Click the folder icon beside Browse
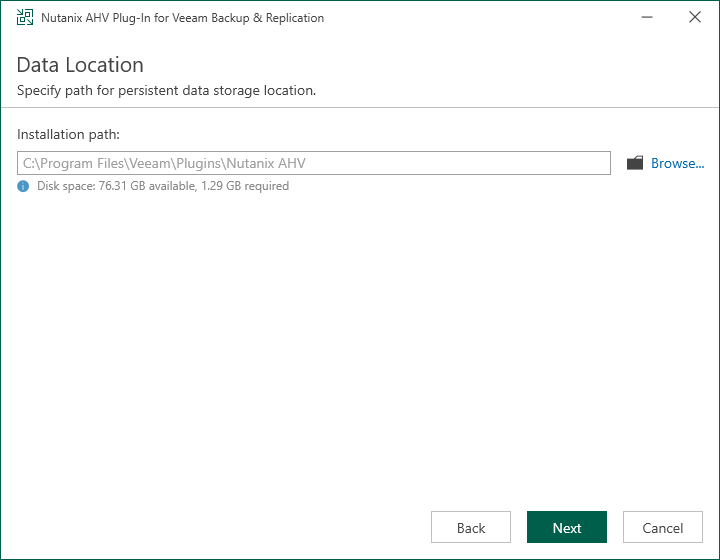Image resolution: width=720 pixels, height=560 pixels. (x=635, y=163)
